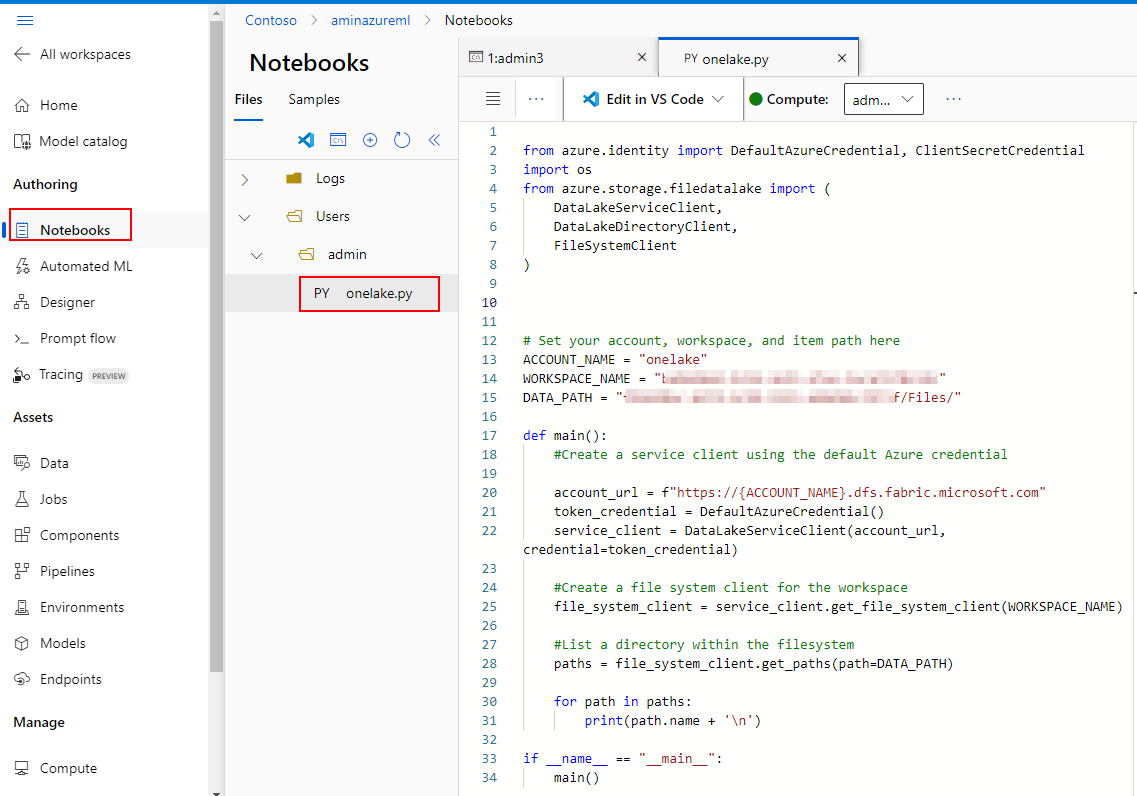Click the add files plus icon
Viewport: 1137px width, 796px height.
(370, 140)
